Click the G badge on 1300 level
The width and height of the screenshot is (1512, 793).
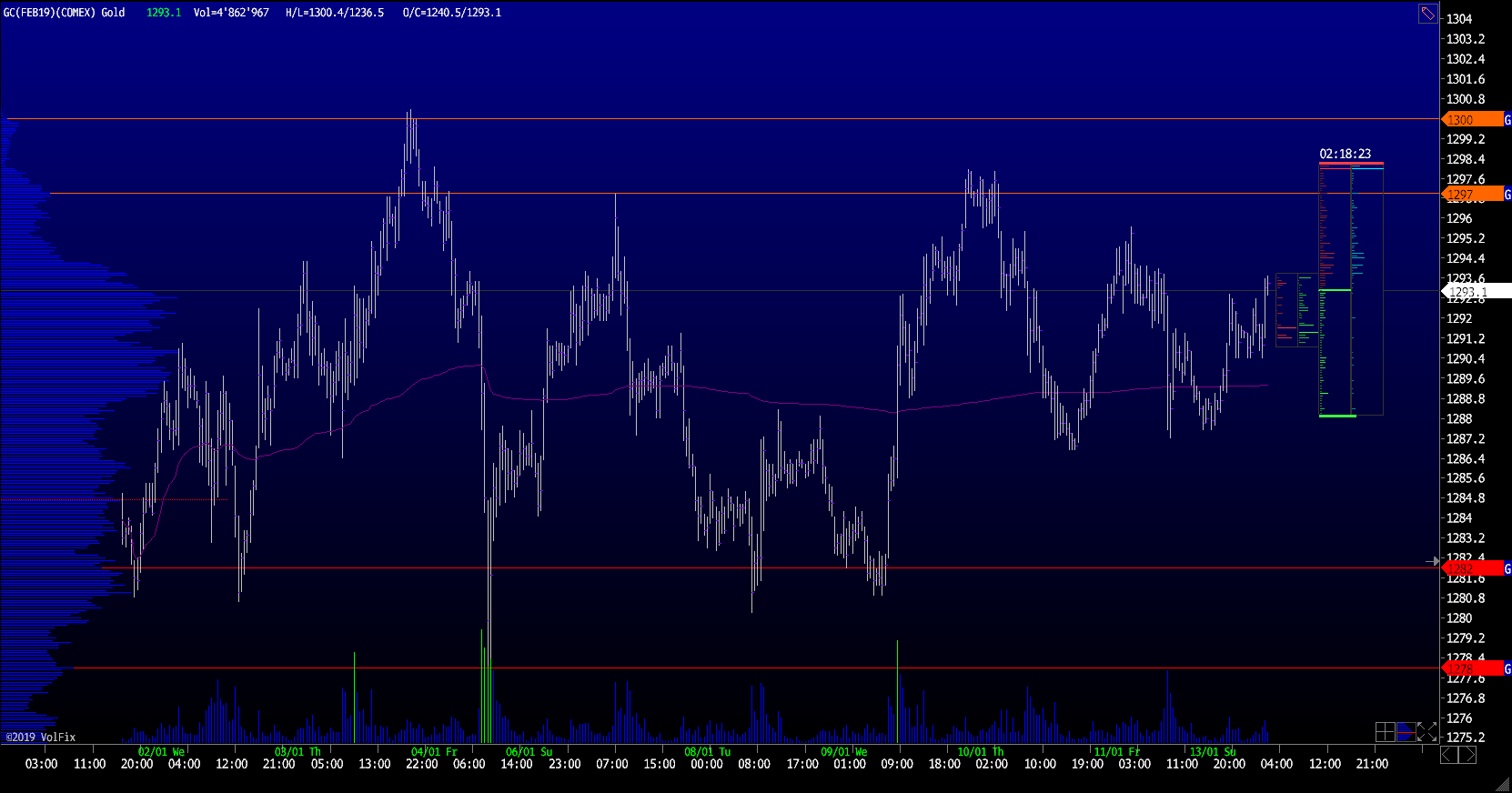1507,120
